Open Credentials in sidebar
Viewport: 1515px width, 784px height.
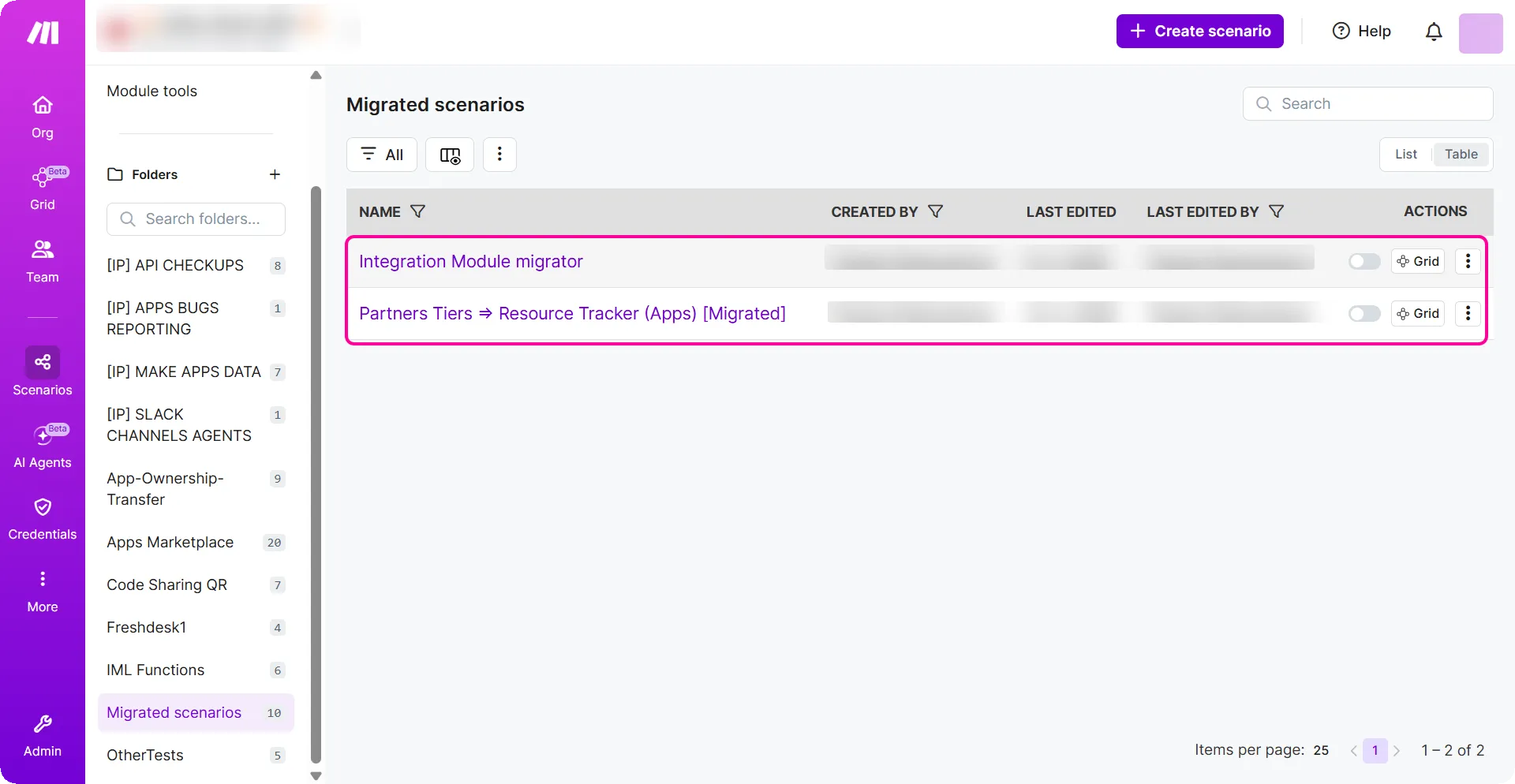coord(43,518)
